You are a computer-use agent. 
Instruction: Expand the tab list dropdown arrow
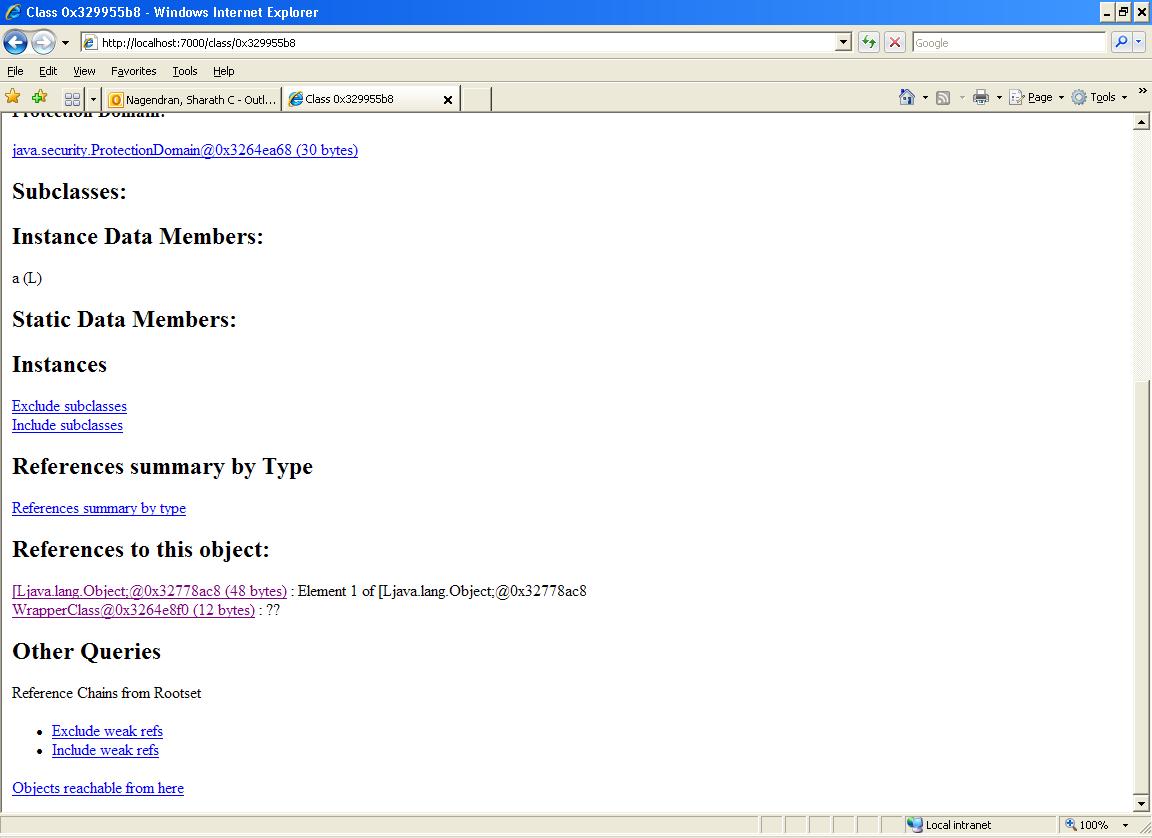(93, 98)
